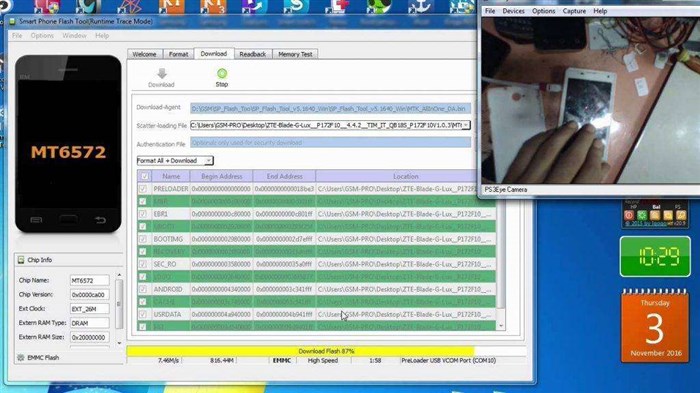Click the Name column header
This screenshot has height=393, width=700.
(171, 176)
